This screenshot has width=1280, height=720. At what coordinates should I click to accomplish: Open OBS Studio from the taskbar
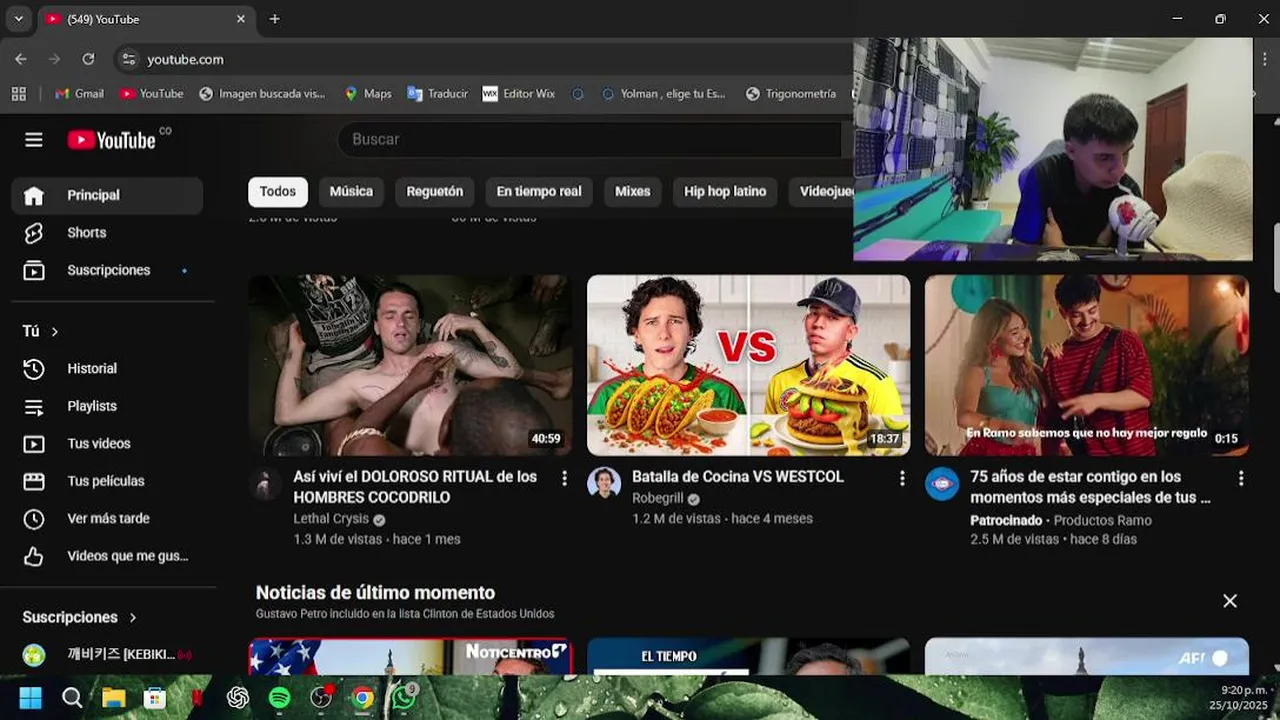321,698
